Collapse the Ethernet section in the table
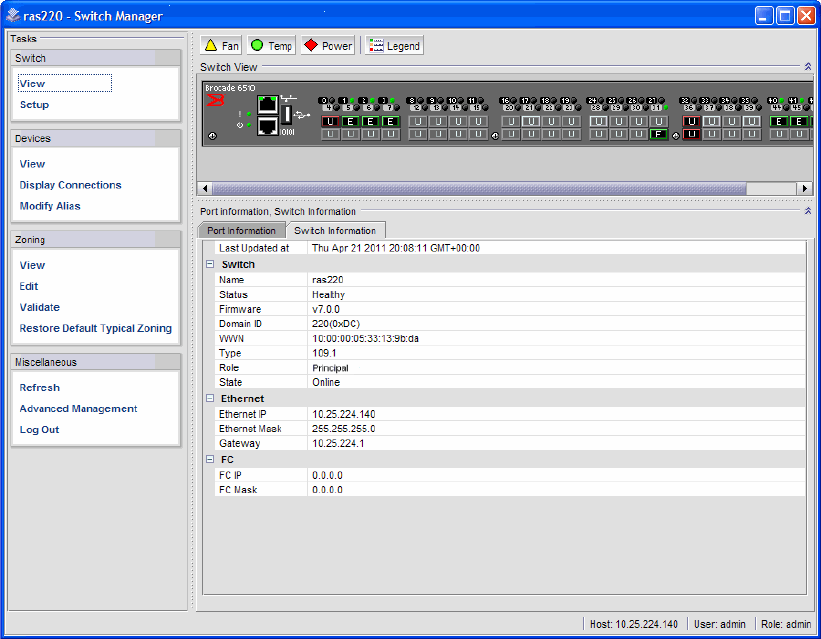Image resolution: width=821 pixels, height=639 pixels. point(210,398)
